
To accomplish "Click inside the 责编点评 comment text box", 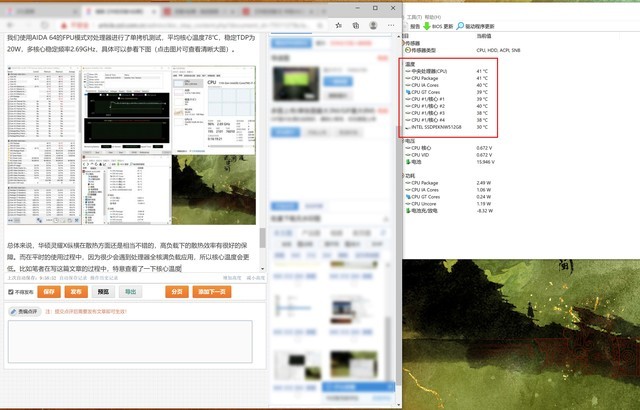I will point(130,341).
